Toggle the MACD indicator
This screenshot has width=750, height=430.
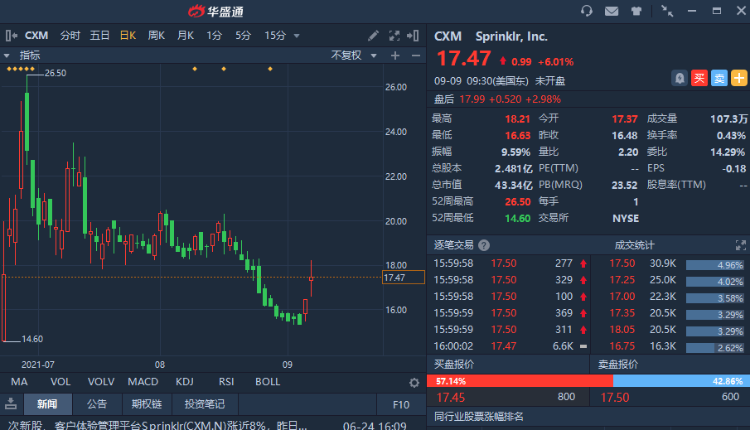click(143, 382)
